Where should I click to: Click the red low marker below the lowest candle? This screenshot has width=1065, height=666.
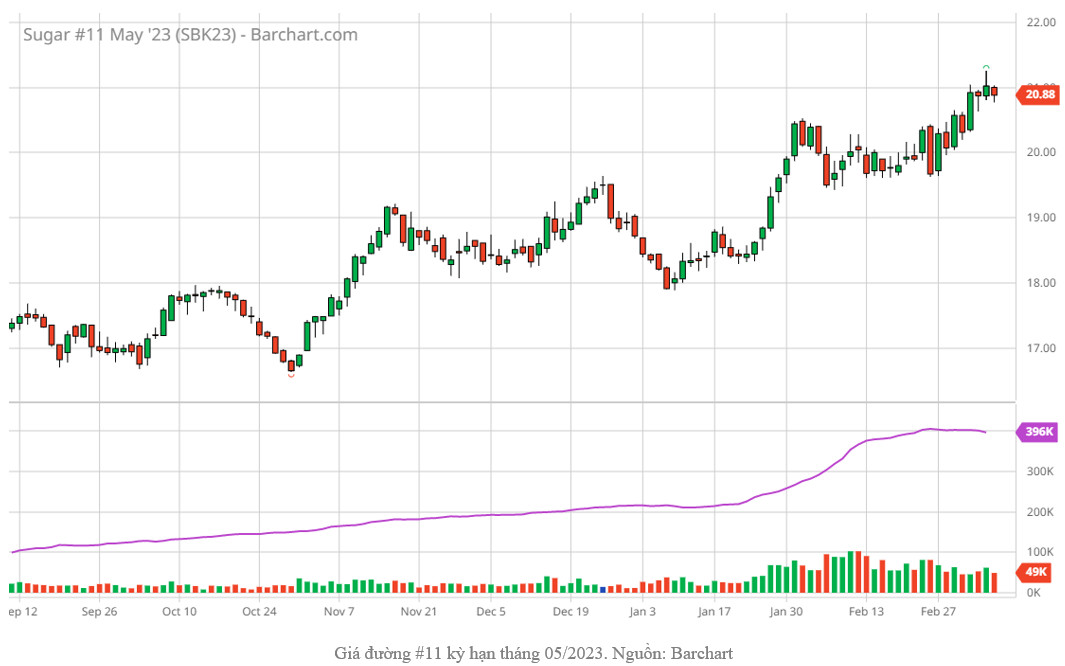pos(291,375)
